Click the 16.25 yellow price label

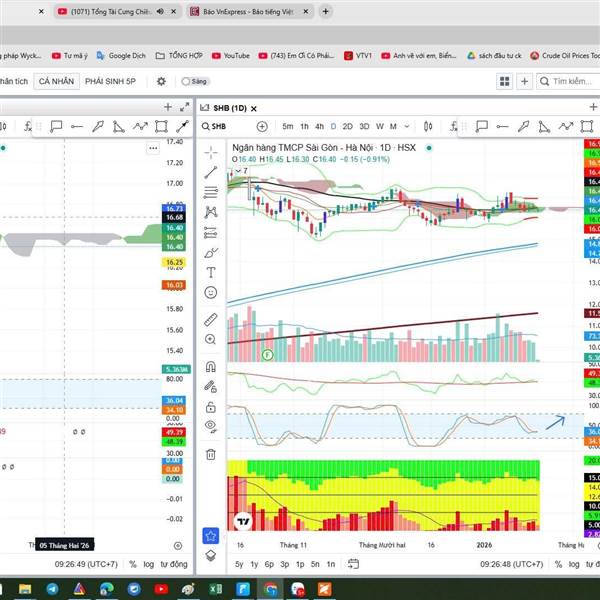point(174,262)
